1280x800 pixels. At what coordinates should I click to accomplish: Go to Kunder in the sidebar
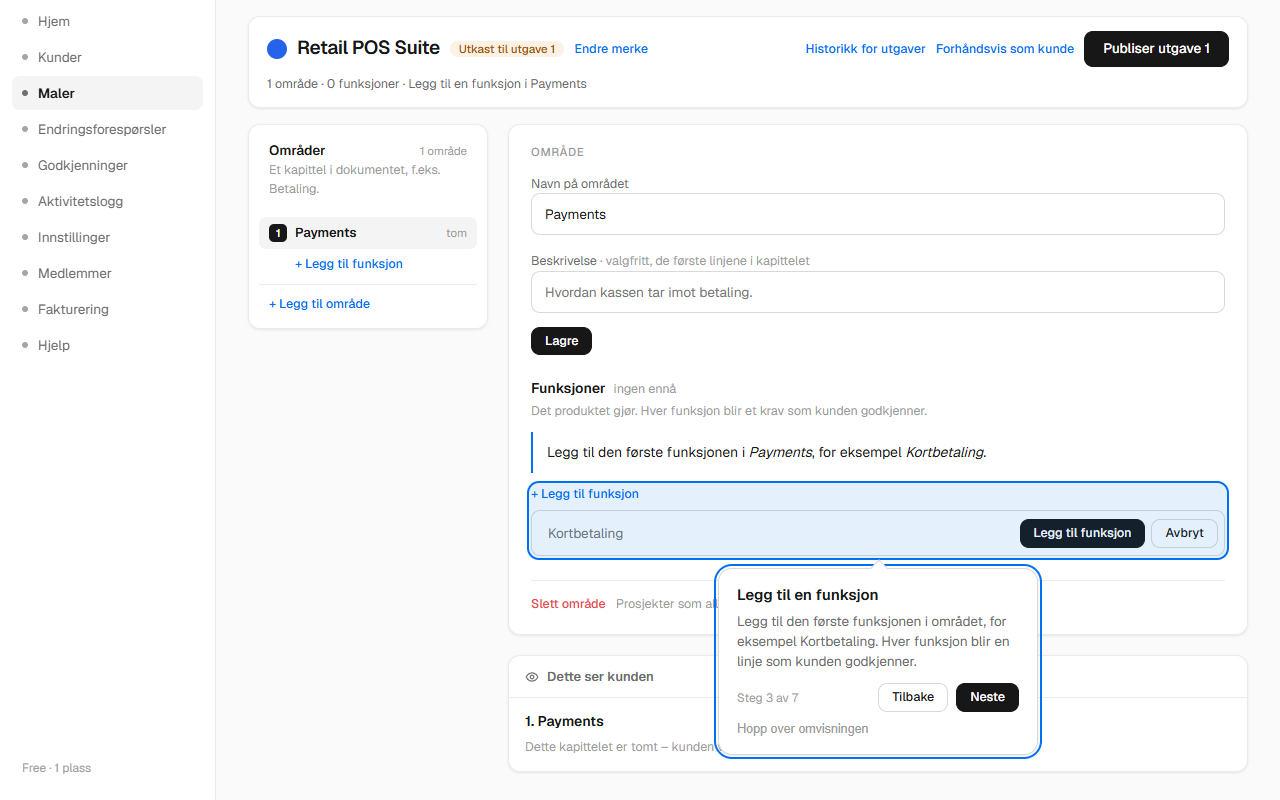tap(108, 57)
